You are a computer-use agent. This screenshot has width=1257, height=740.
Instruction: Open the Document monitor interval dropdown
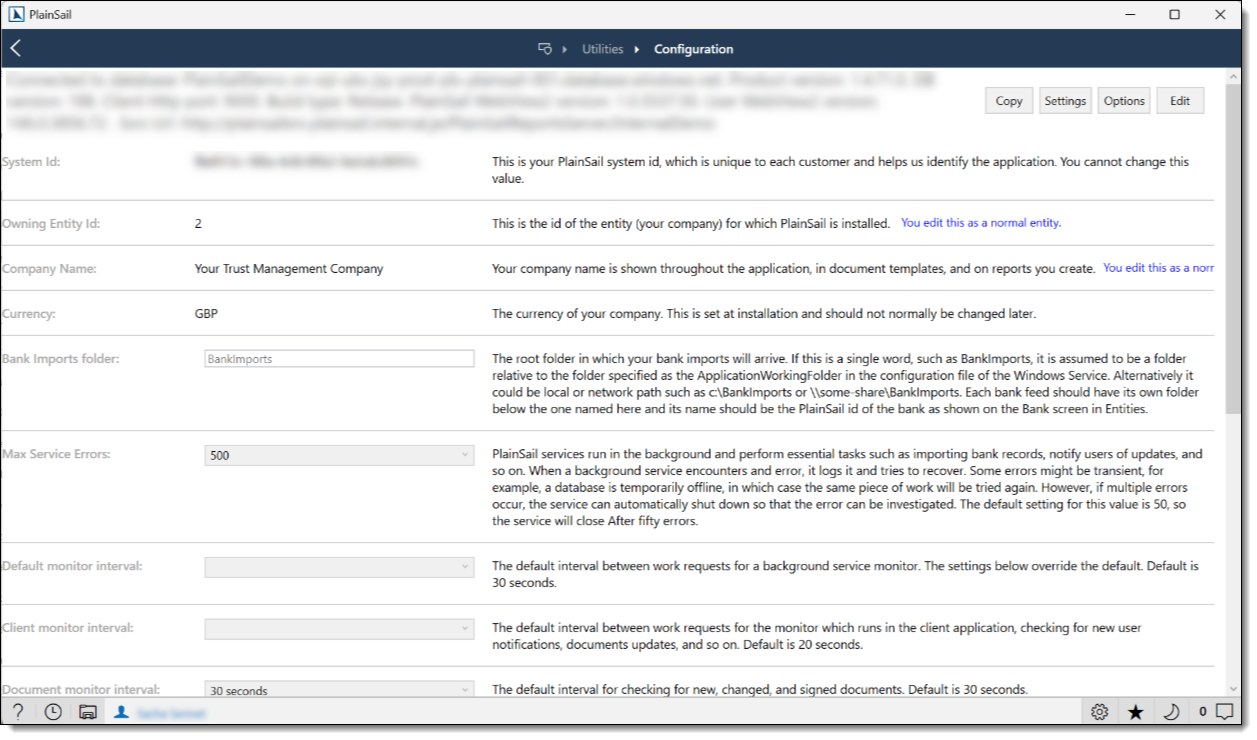465,690
